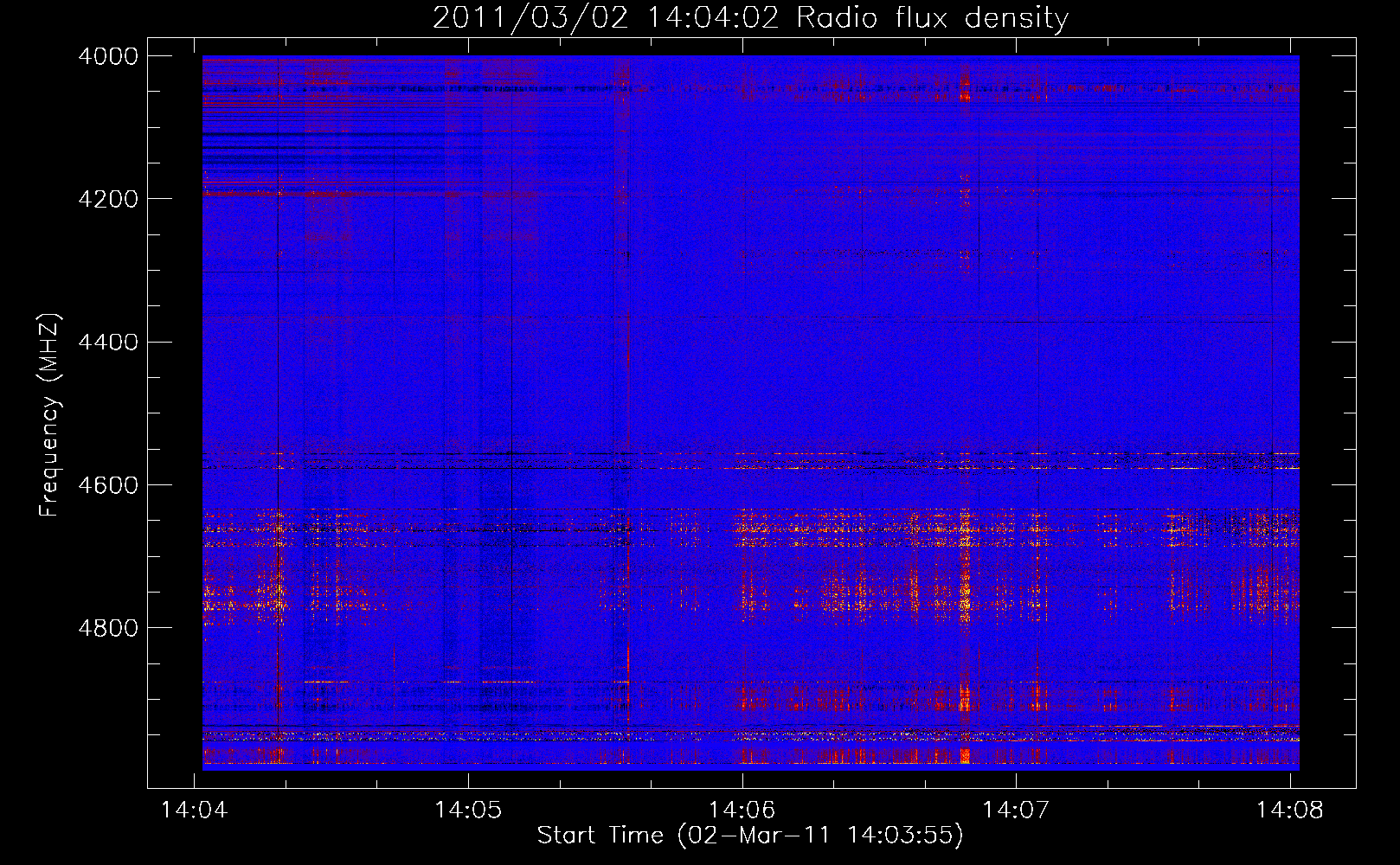Click the y-axis label 'Frequency (MHZ)'
The width and height of the screenshot is (1400, 865).
click(50, 415)
